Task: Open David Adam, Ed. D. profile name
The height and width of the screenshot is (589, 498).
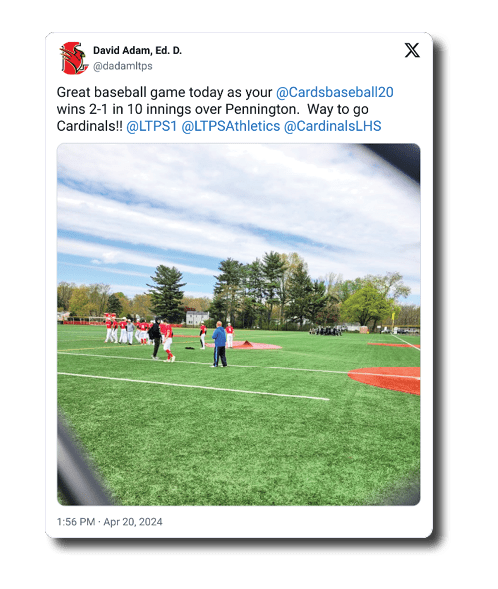Action: click(x=137, y=50)
